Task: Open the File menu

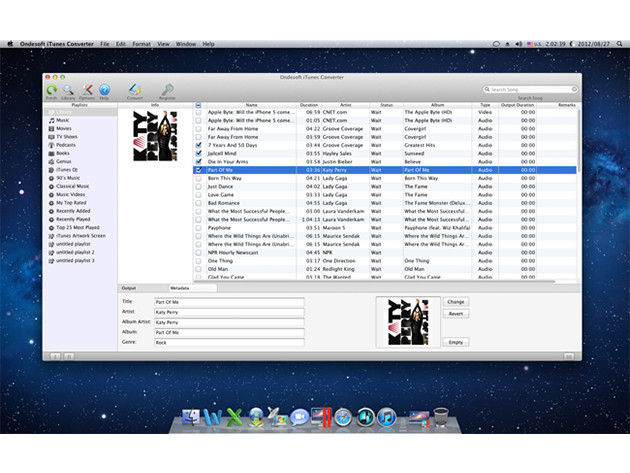Action: [104, 44]
